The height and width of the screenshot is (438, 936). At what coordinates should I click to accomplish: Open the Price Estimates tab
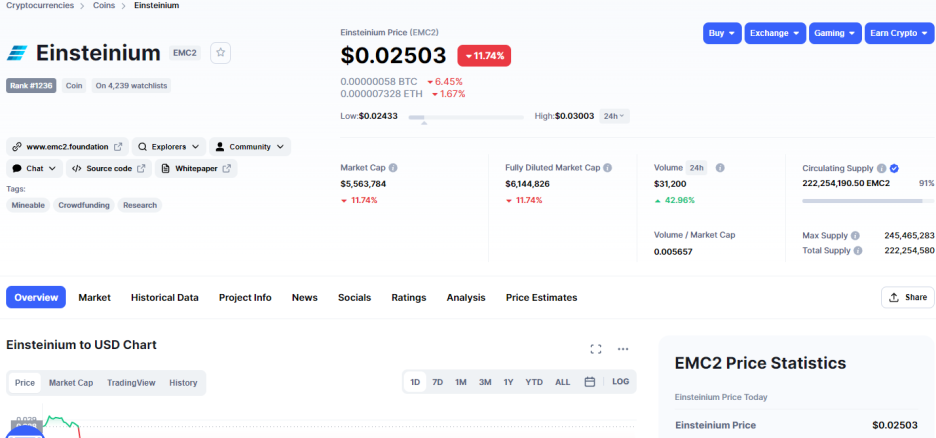click(541, 297)
